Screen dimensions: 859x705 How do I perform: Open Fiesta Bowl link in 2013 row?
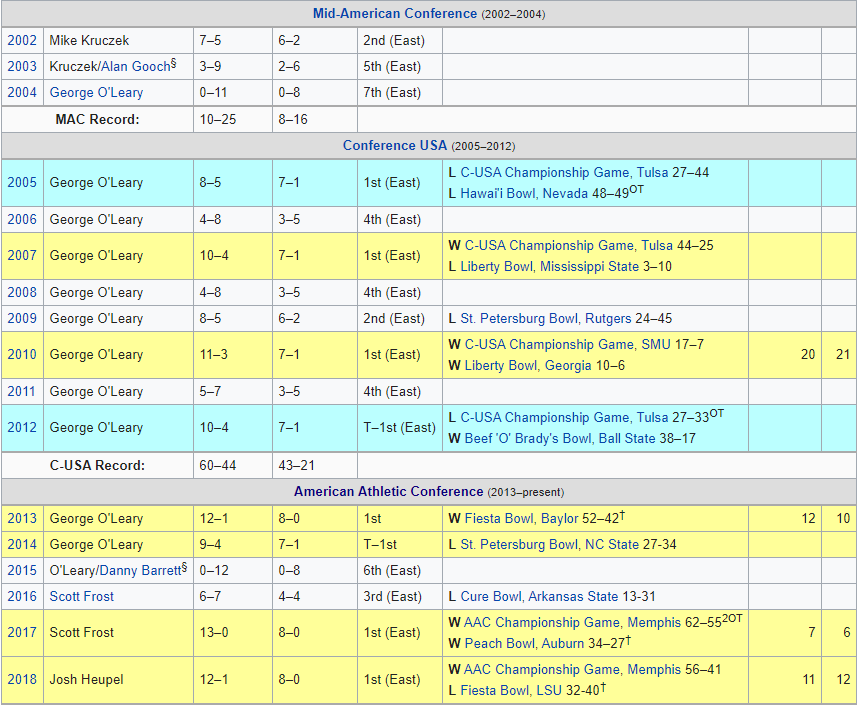click(x=499, y=518)
